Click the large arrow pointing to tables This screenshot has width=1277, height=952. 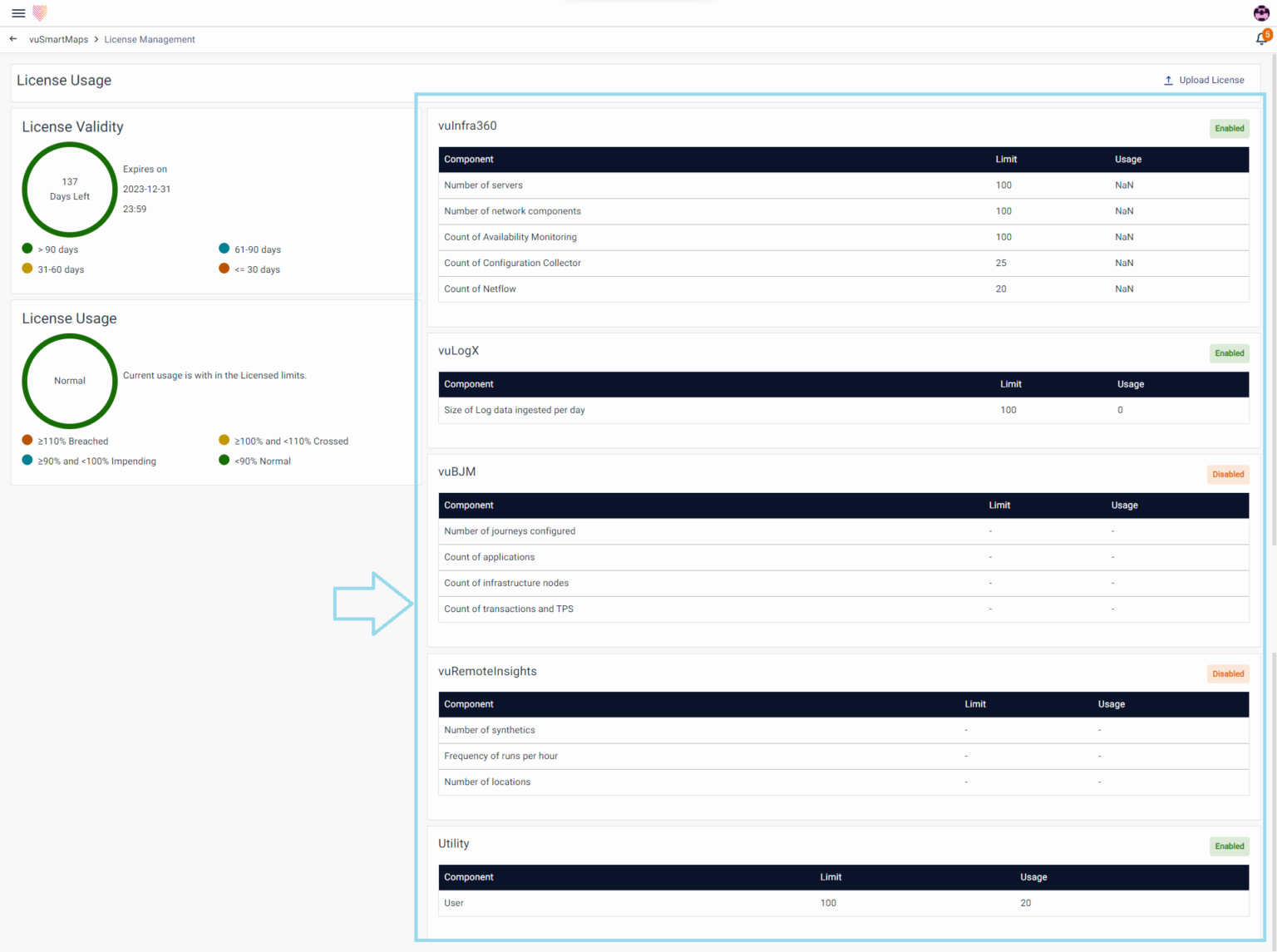(372, 604)
